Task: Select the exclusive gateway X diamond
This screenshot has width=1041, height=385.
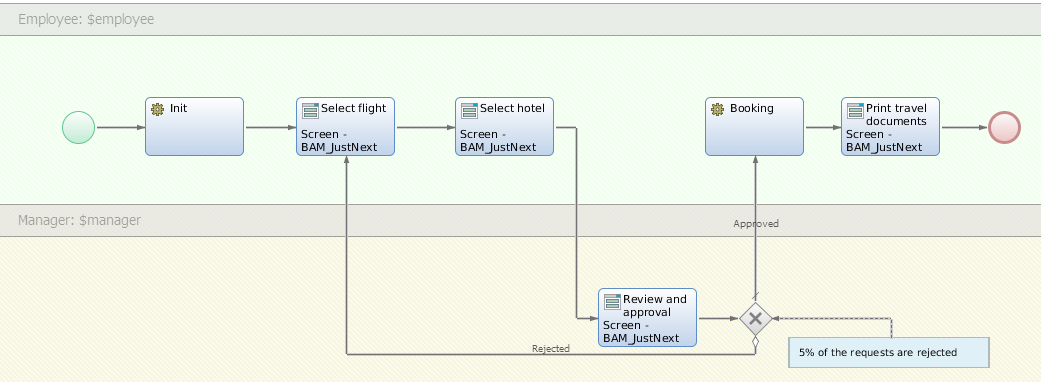Action: [756, 319]
